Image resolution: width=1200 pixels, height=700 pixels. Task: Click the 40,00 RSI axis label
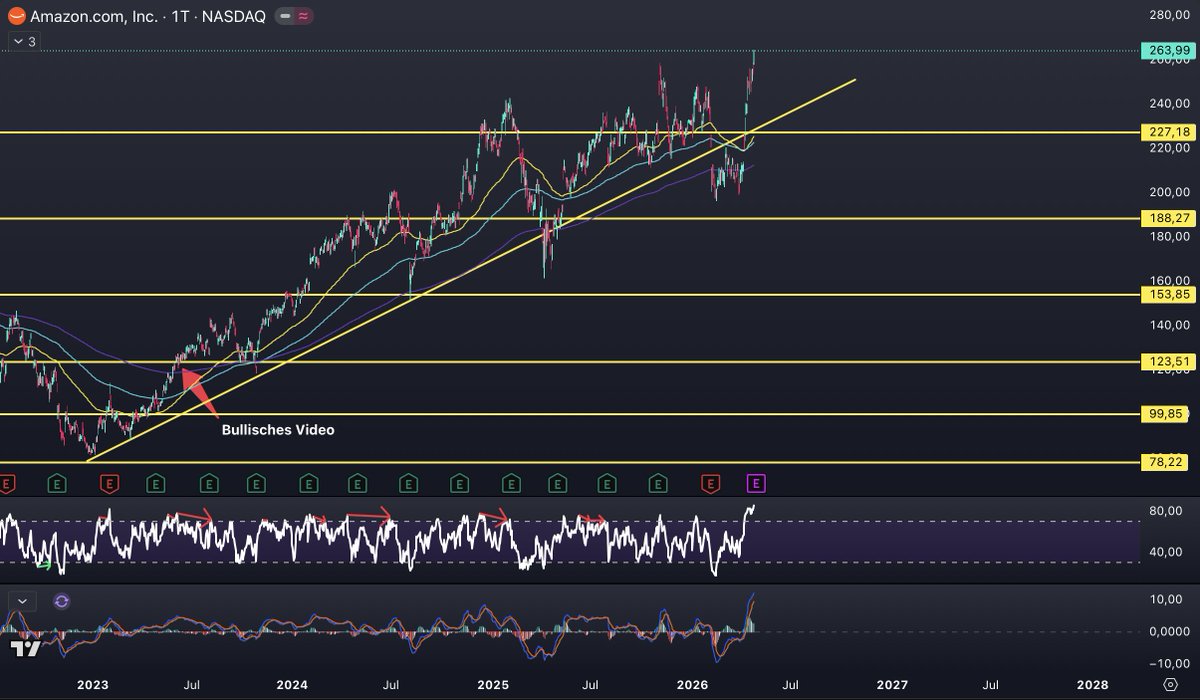[1167, 551]
